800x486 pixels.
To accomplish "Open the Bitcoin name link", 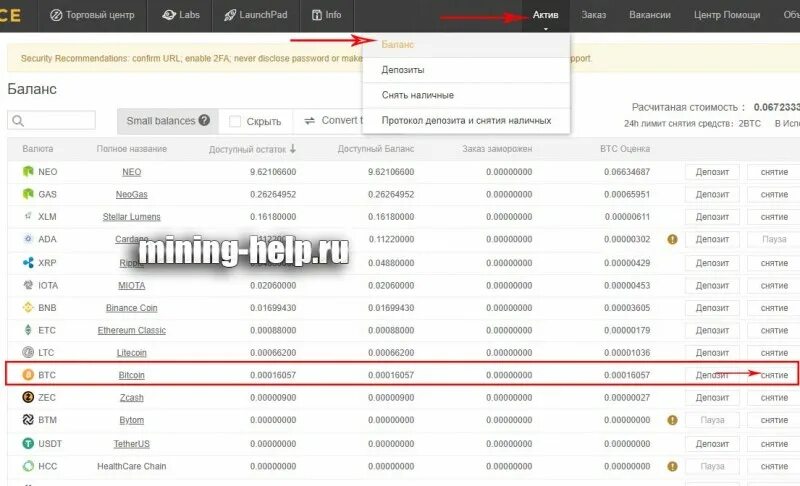I will (132, 375).
